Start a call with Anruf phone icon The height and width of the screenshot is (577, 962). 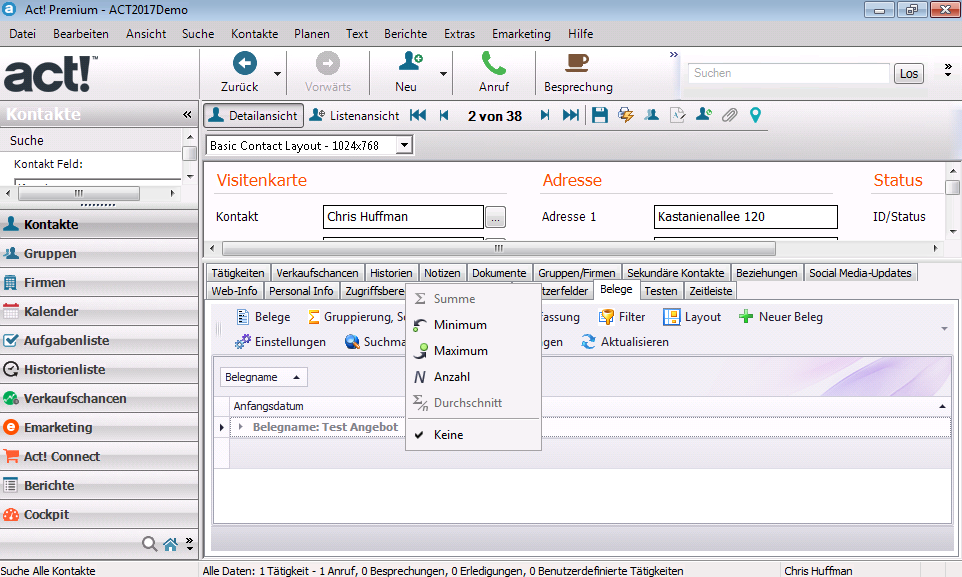[x=494, y=63]
